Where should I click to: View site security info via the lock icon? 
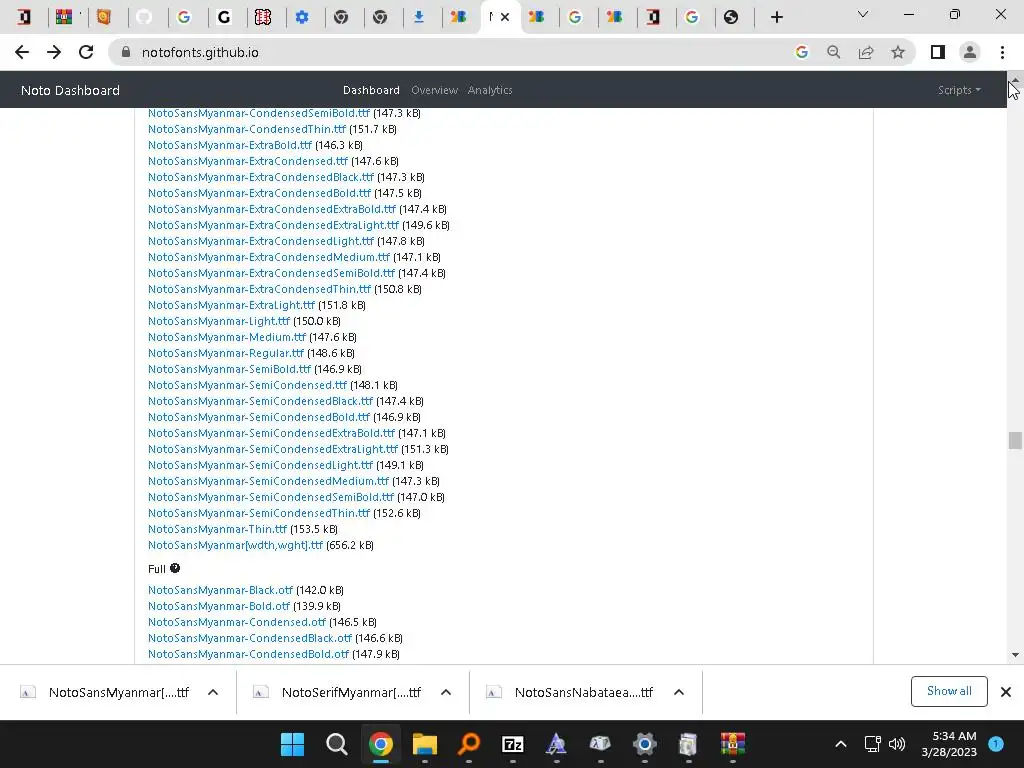[126, 52]
